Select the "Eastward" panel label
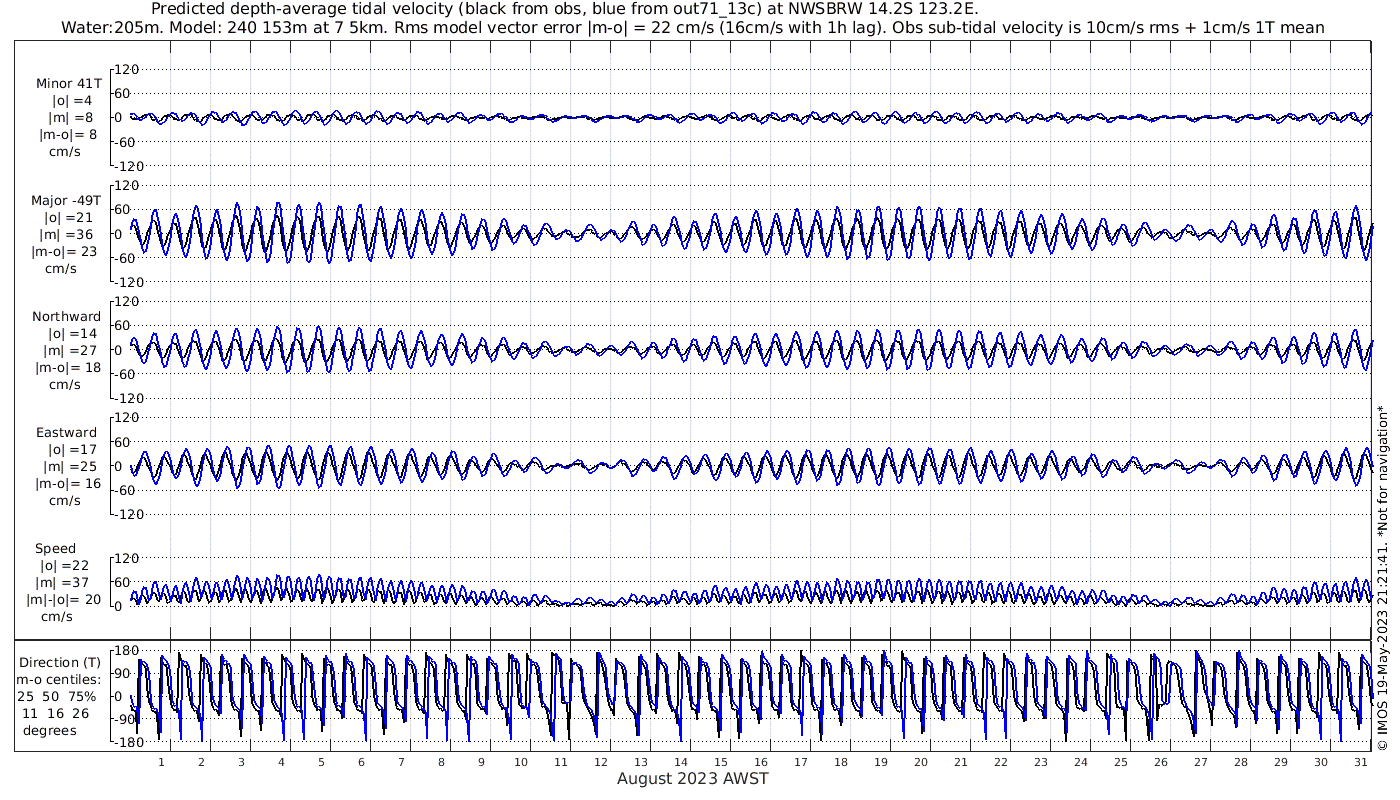Screen dimensions: 1400x800 tap(66, 432)
